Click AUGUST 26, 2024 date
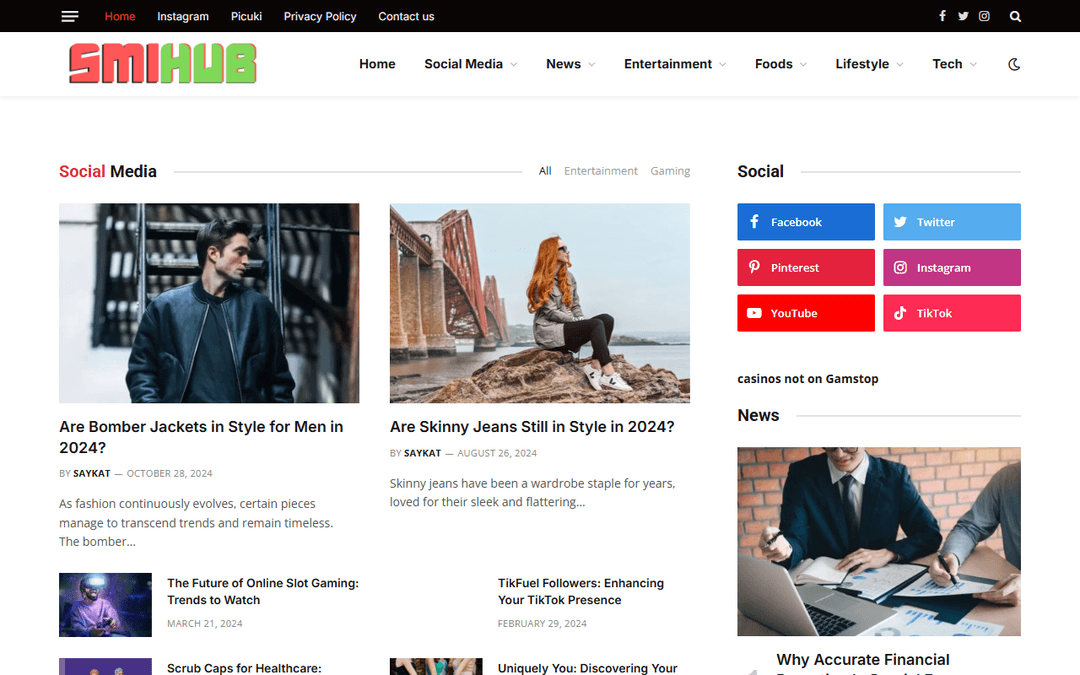The image size is (1080, 675). coord(497,453)
